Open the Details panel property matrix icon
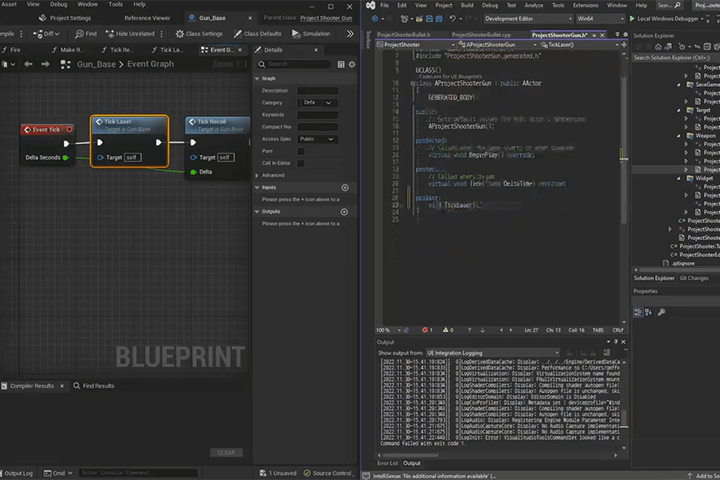720x480 pixels. (x=341, y=64)
